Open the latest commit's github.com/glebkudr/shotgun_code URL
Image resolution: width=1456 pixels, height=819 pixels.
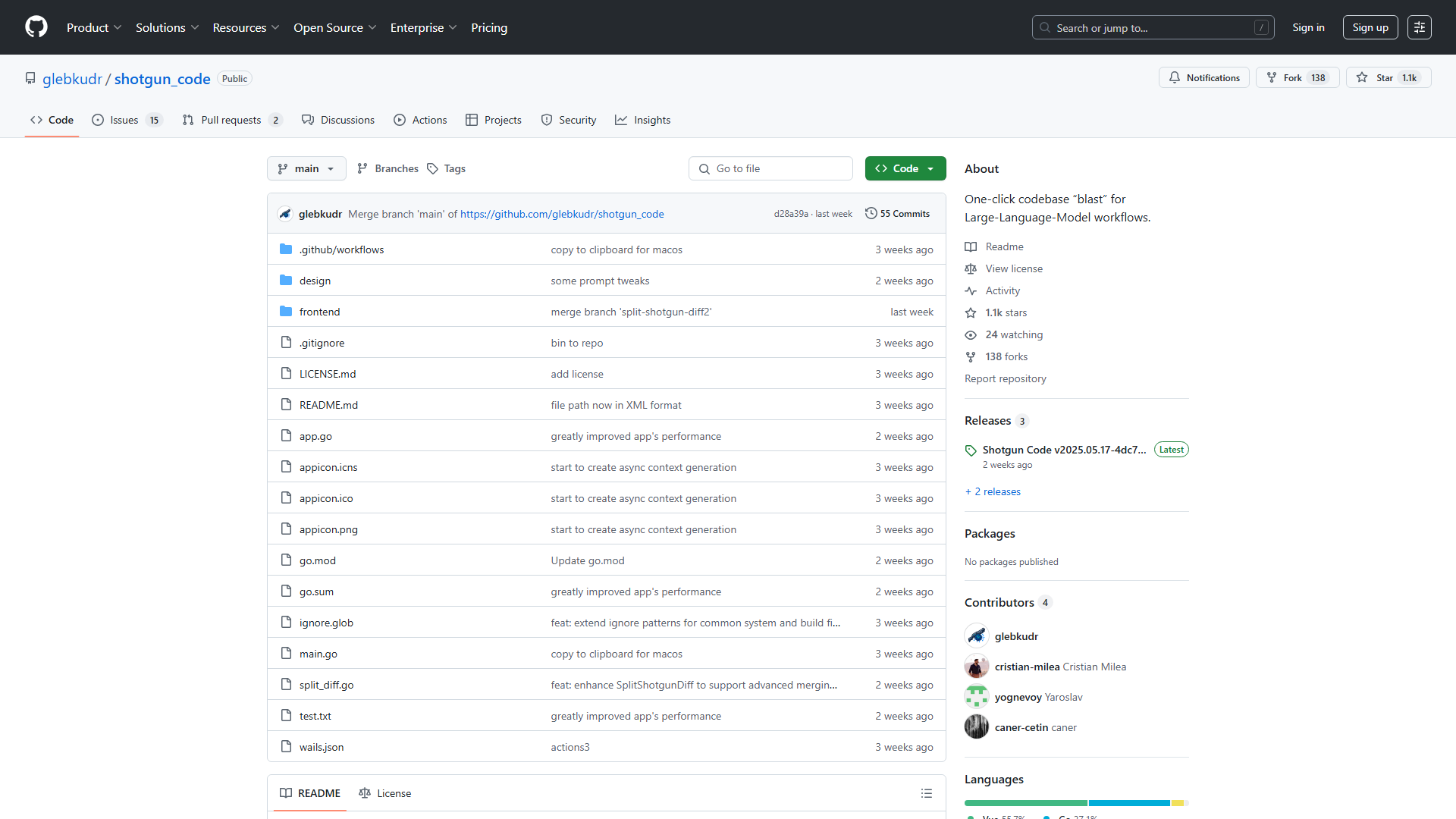pos(562,214)
